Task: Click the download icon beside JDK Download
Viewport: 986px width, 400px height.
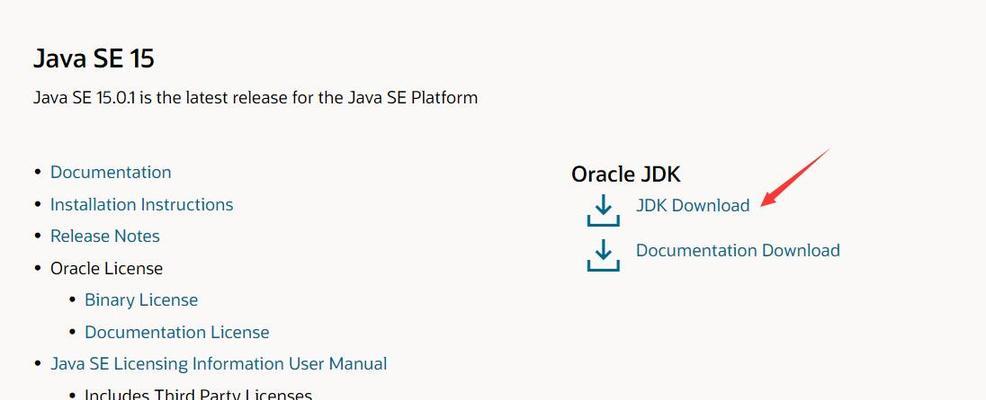Action: point(603,210)
